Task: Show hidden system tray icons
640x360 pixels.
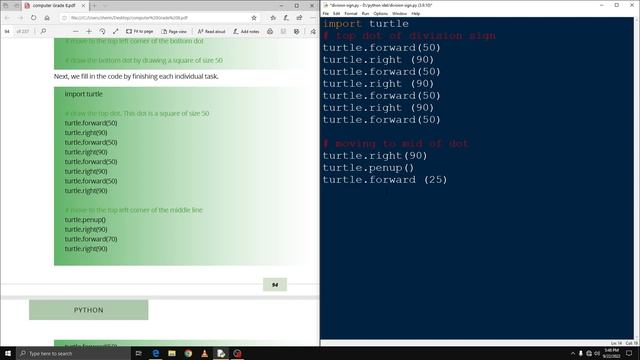Action: 573,353
